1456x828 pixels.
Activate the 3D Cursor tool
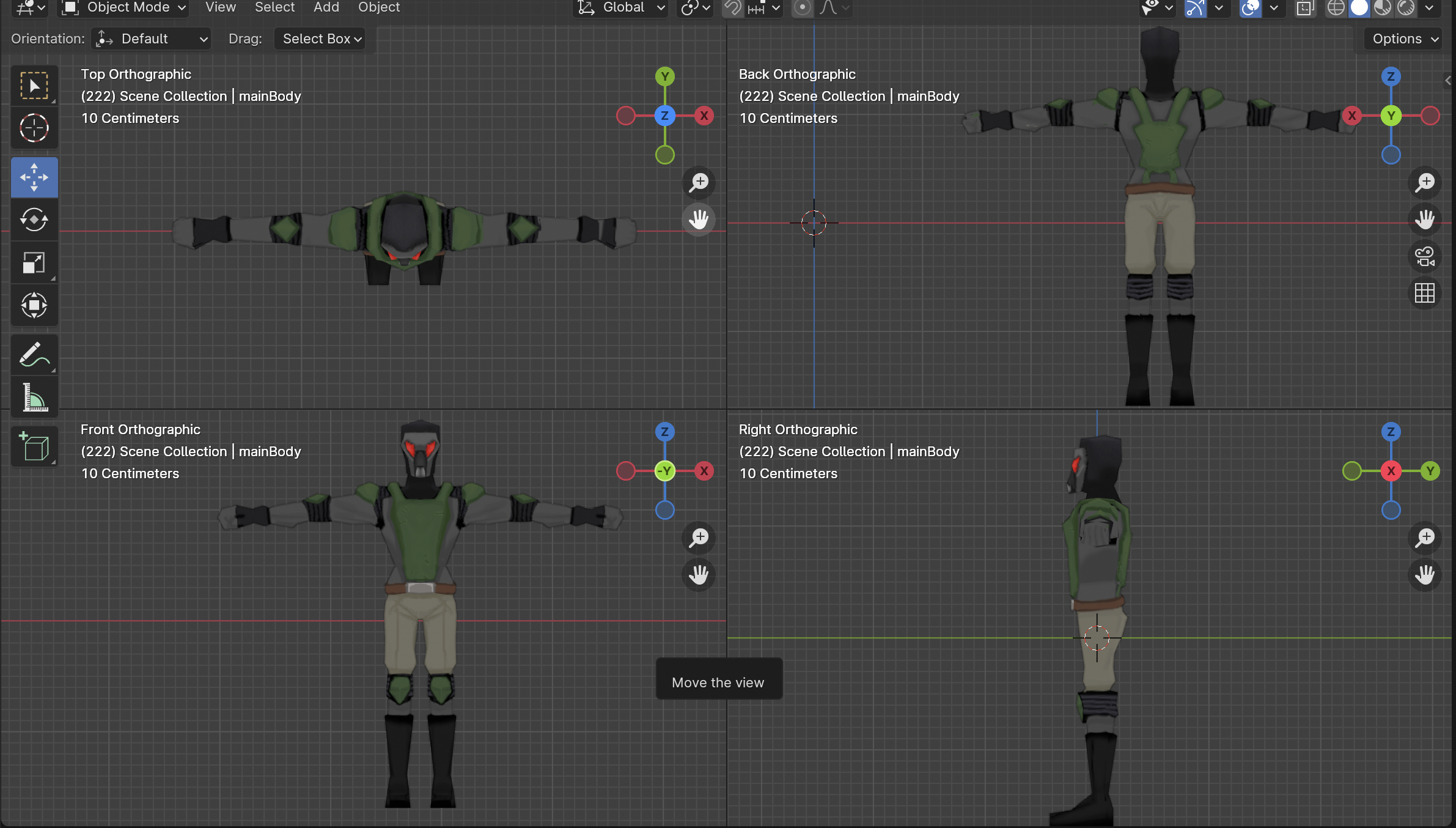[x=34, y=128]
